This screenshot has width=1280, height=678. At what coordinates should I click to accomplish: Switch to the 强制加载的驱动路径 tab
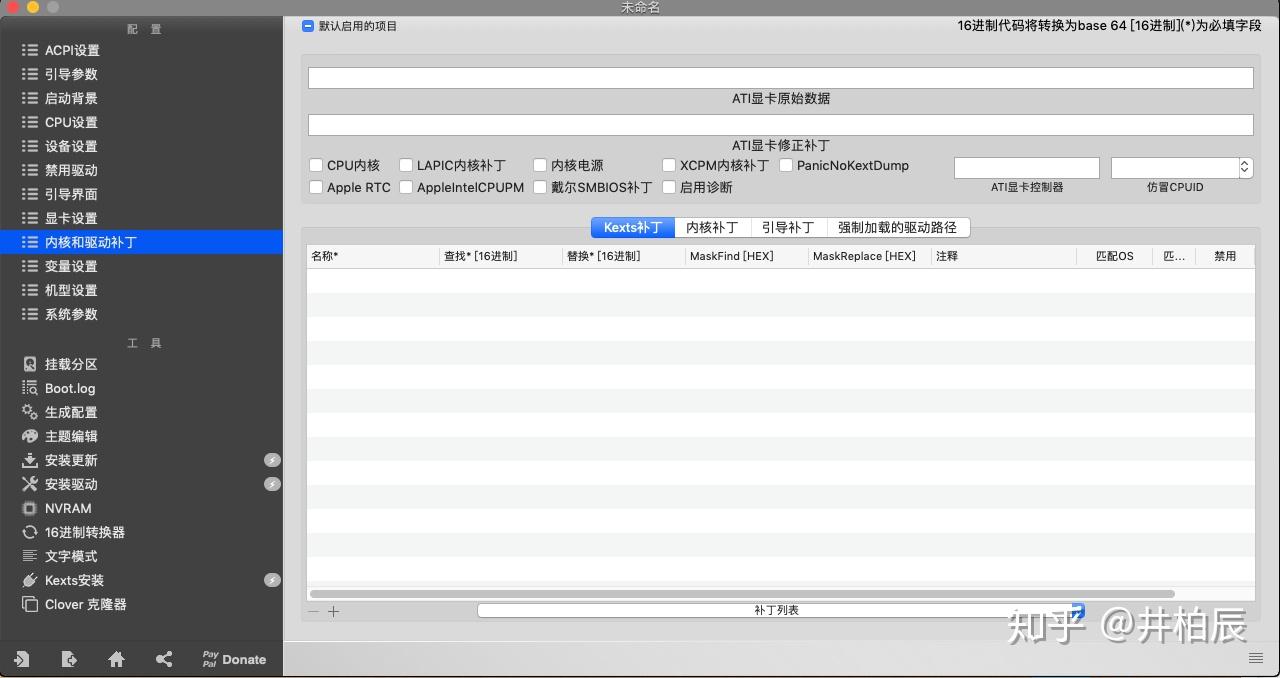897,227
